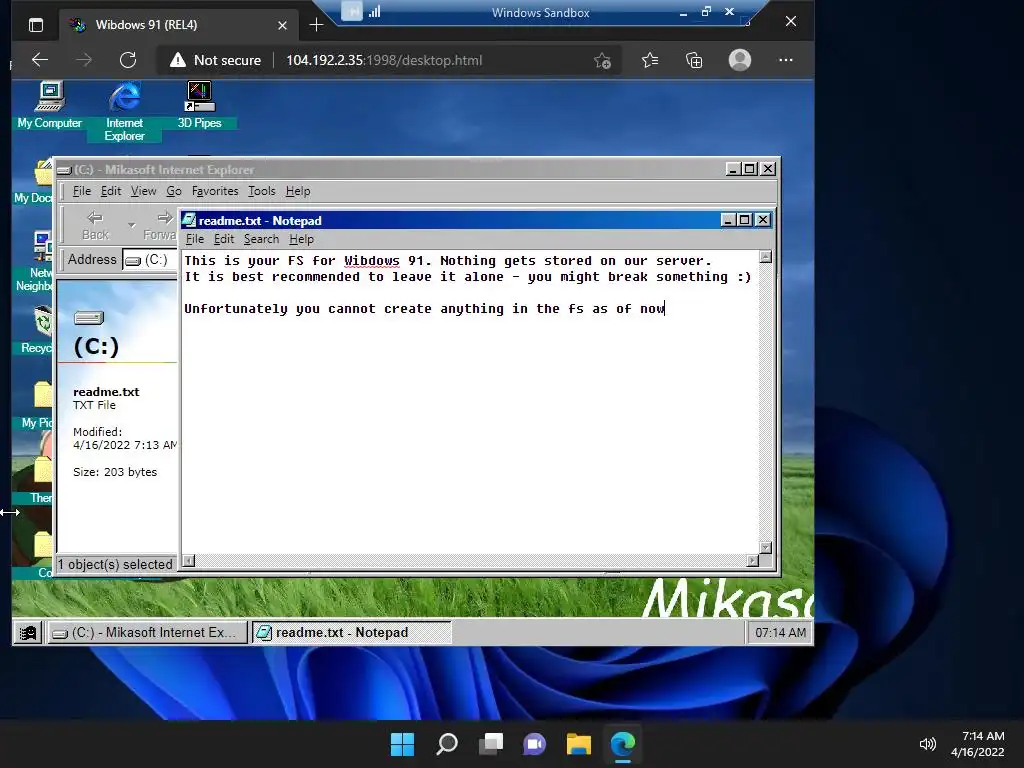Close the (C:) Mikasoft Internet Explorer window
This screenshot has height=768, width=1024.
pyautogui.click(x=768, y=168)
